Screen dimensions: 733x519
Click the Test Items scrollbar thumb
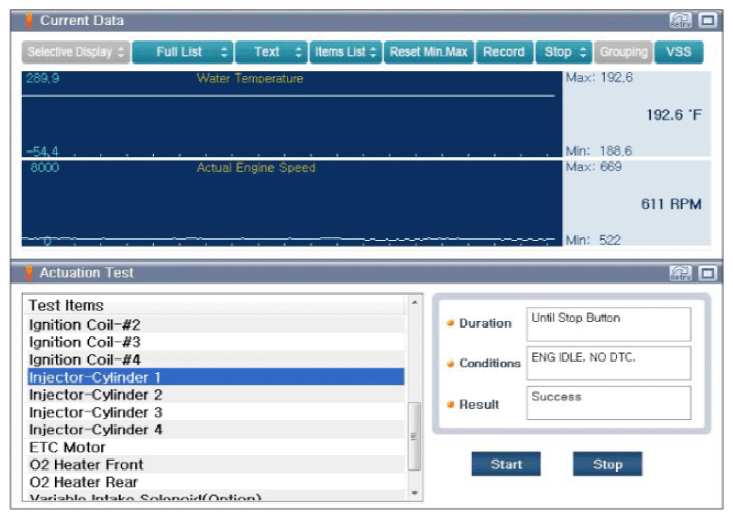tap(414, 436)
